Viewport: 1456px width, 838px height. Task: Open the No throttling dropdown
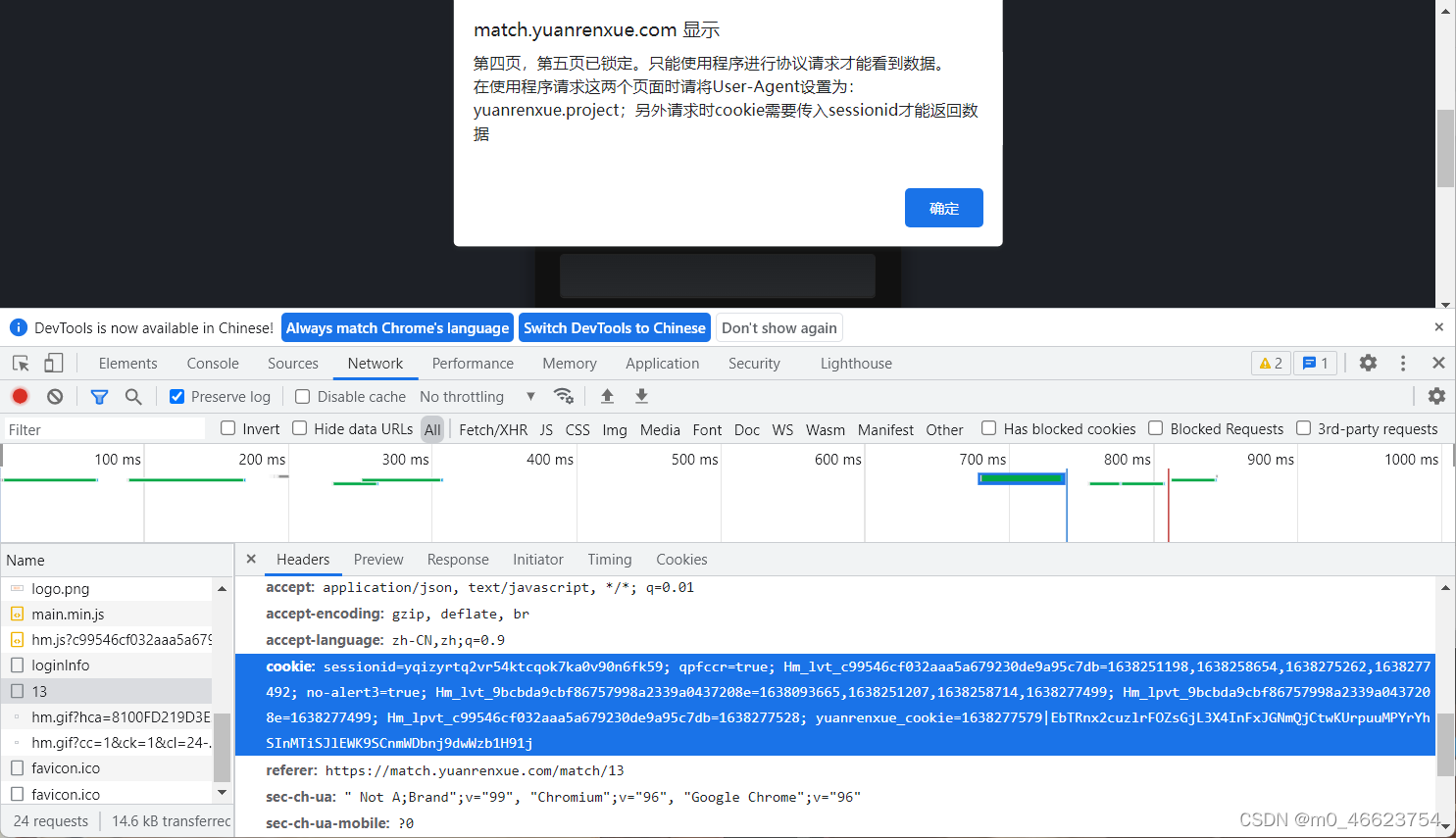(477, 396)
